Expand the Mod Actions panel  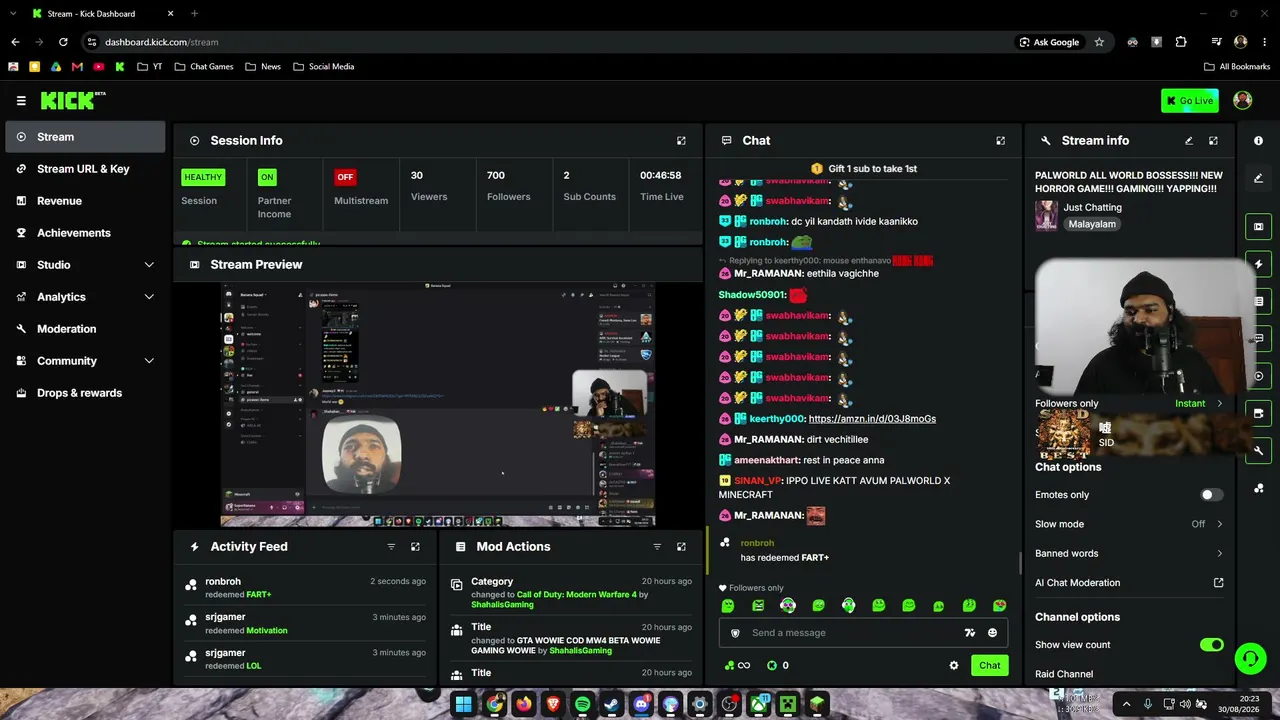pyautogui.click(x=681, y=547)
